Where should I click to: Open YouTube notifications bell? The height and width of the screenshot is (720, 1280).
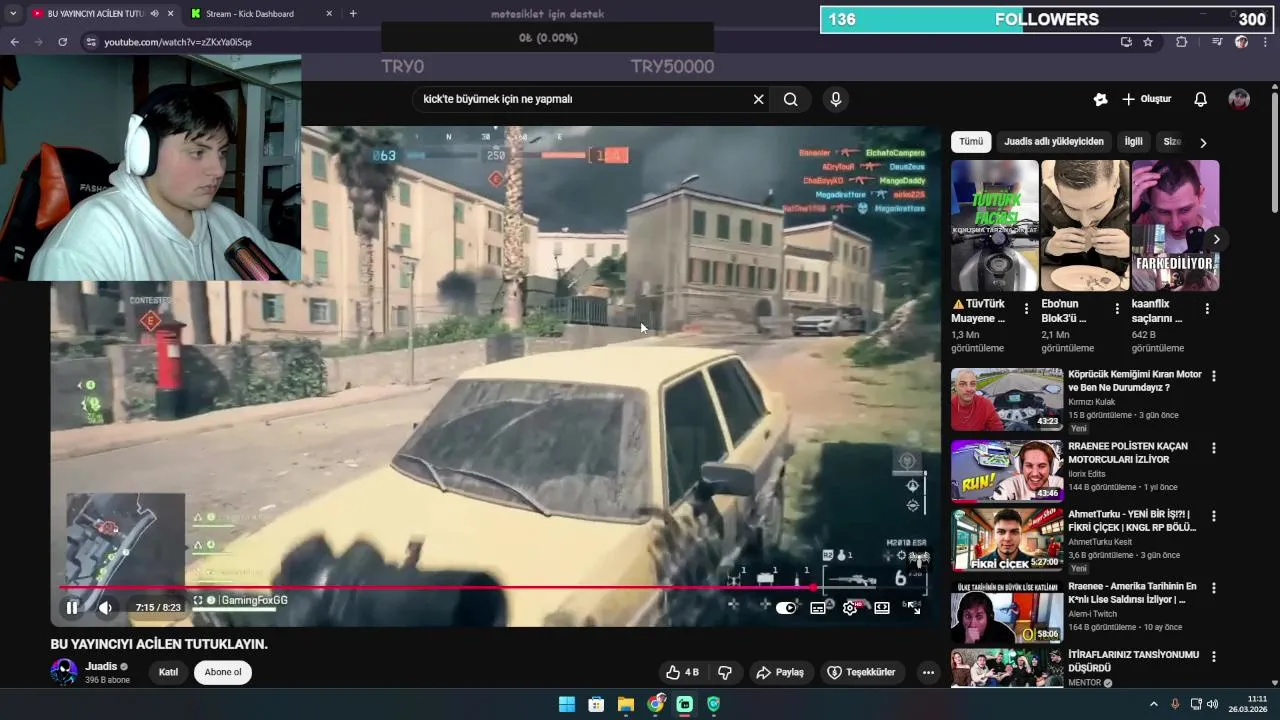(1201, 99)
